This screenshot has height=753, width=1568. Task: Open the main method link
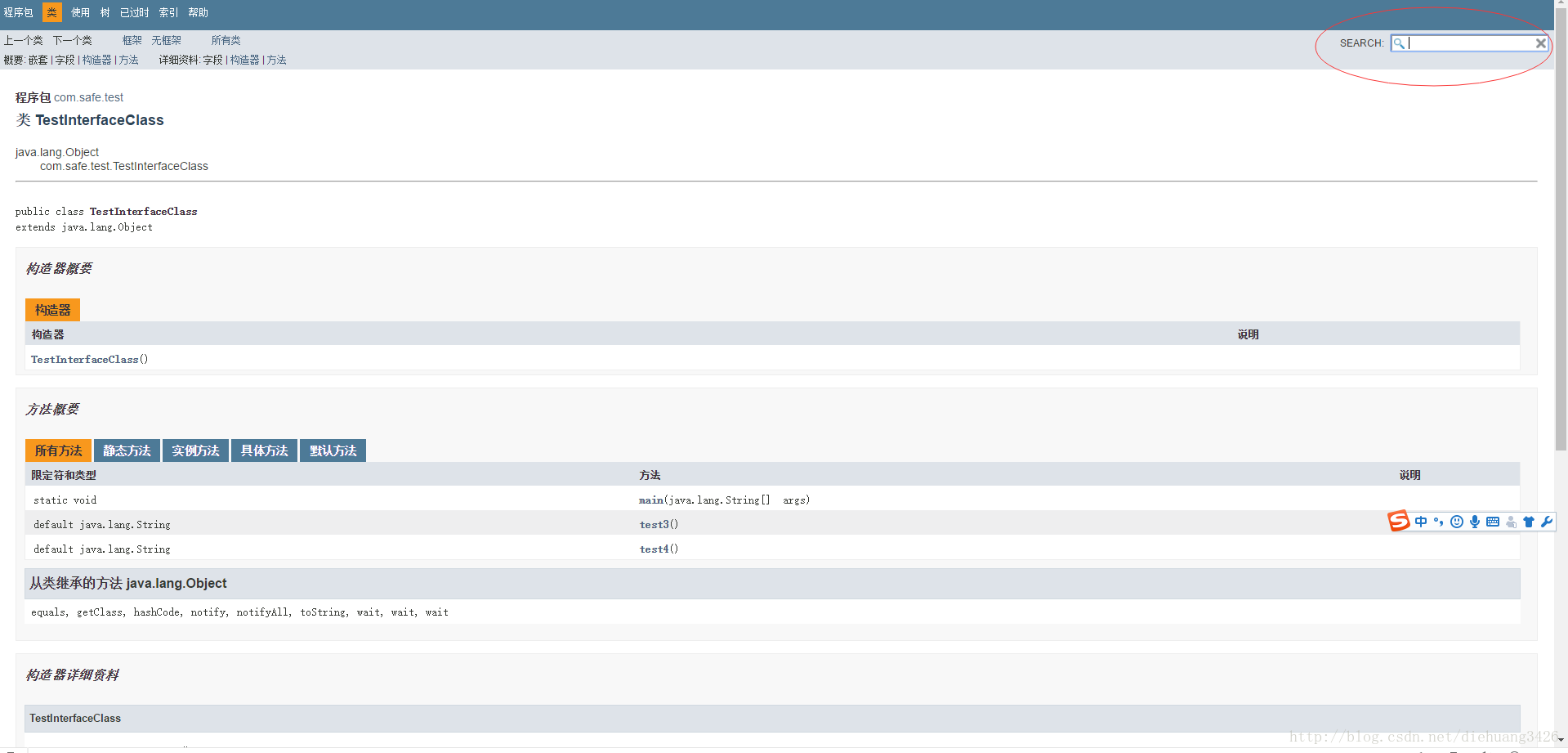651,500
